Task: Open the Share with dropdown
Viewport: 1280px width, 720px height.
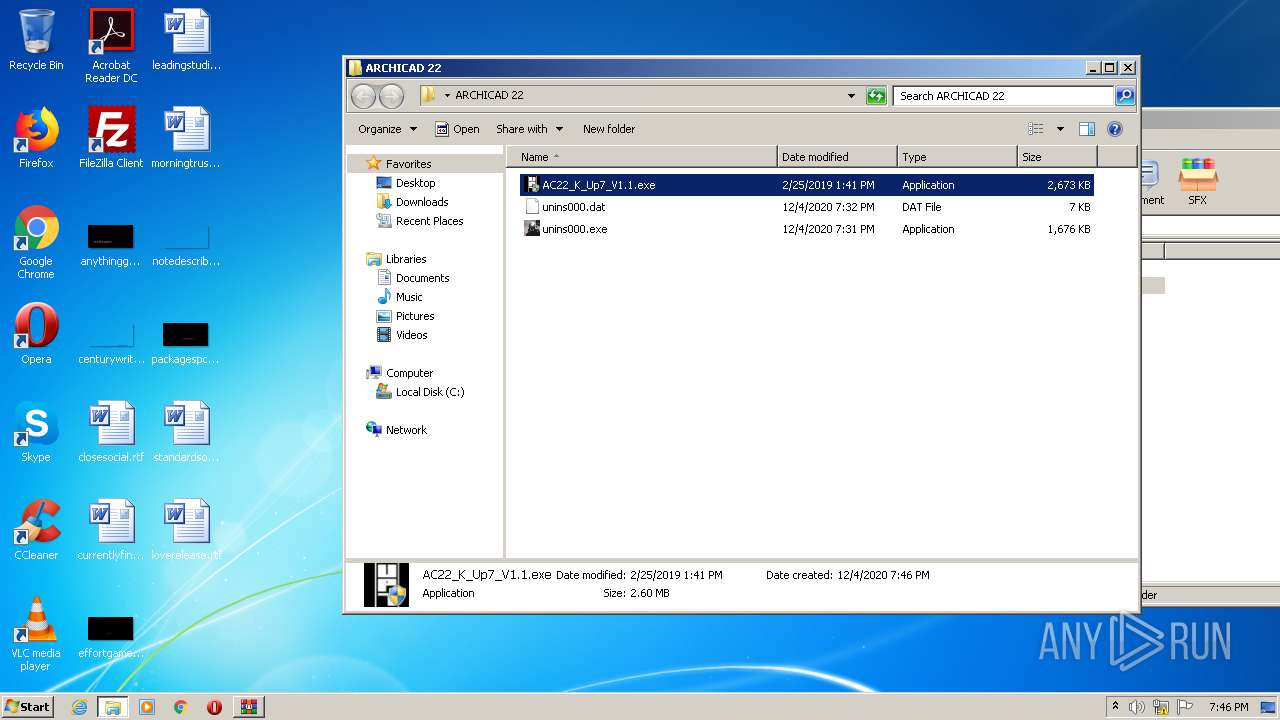Action: (529, 129)
